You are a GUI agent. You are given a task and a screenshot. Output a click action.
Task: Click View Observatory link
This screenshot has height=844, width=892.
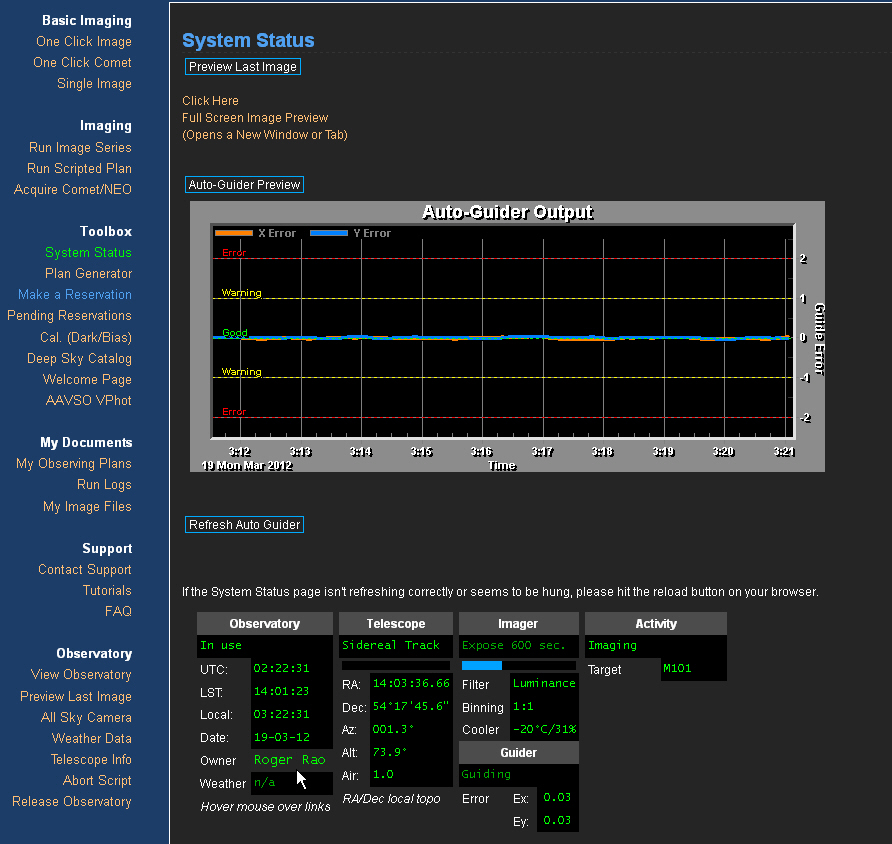[81, 675]
